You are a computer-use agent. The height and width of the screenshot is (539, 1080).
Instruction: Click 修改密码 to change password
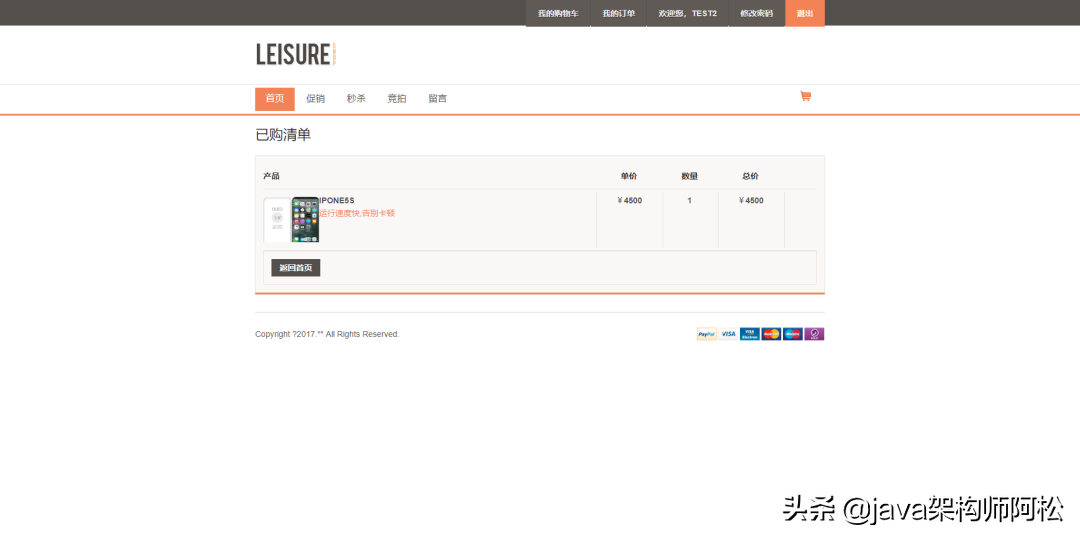pos(756,13)
